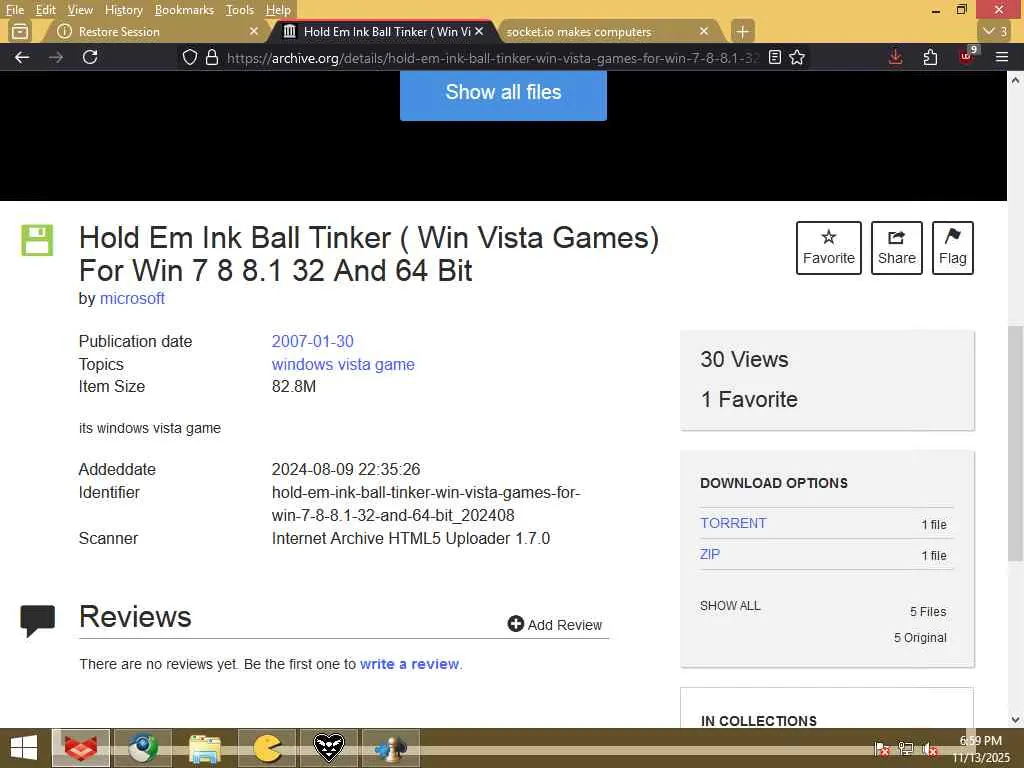1024x768 pixels.
Task: Open the Edit menu
Action: click(45, 10)
